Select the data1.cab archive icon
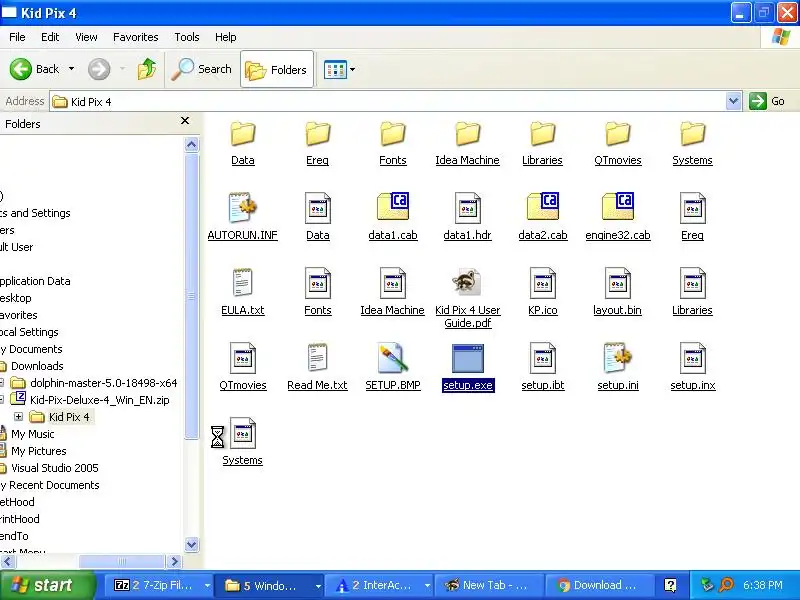 393,207
